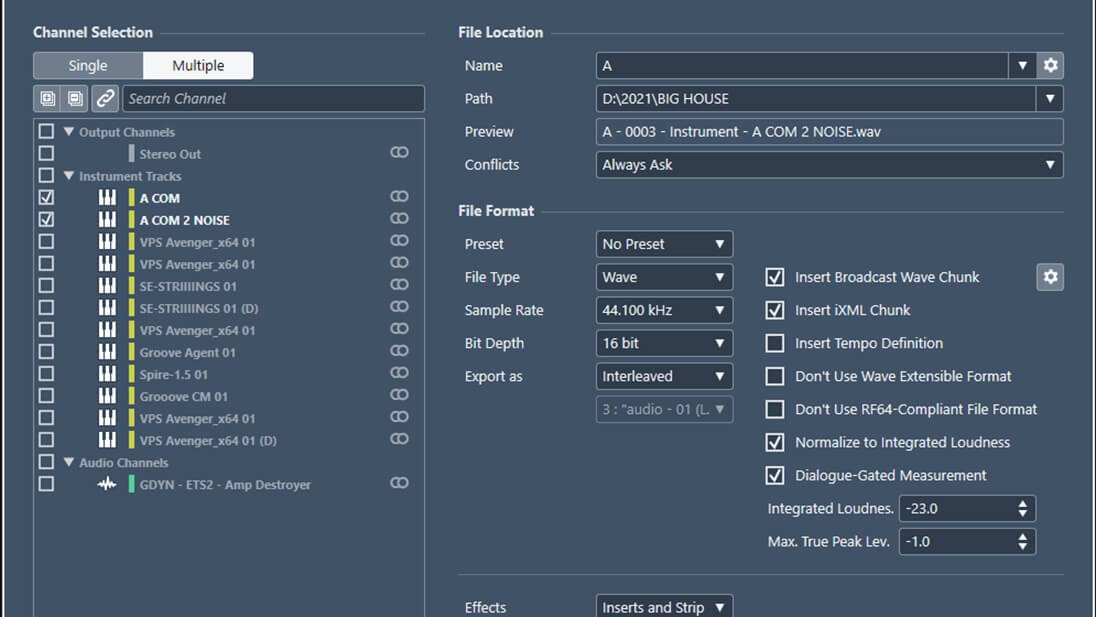Click the expand all channels icon
This screenshot has height=617, width=1096.
47,98
